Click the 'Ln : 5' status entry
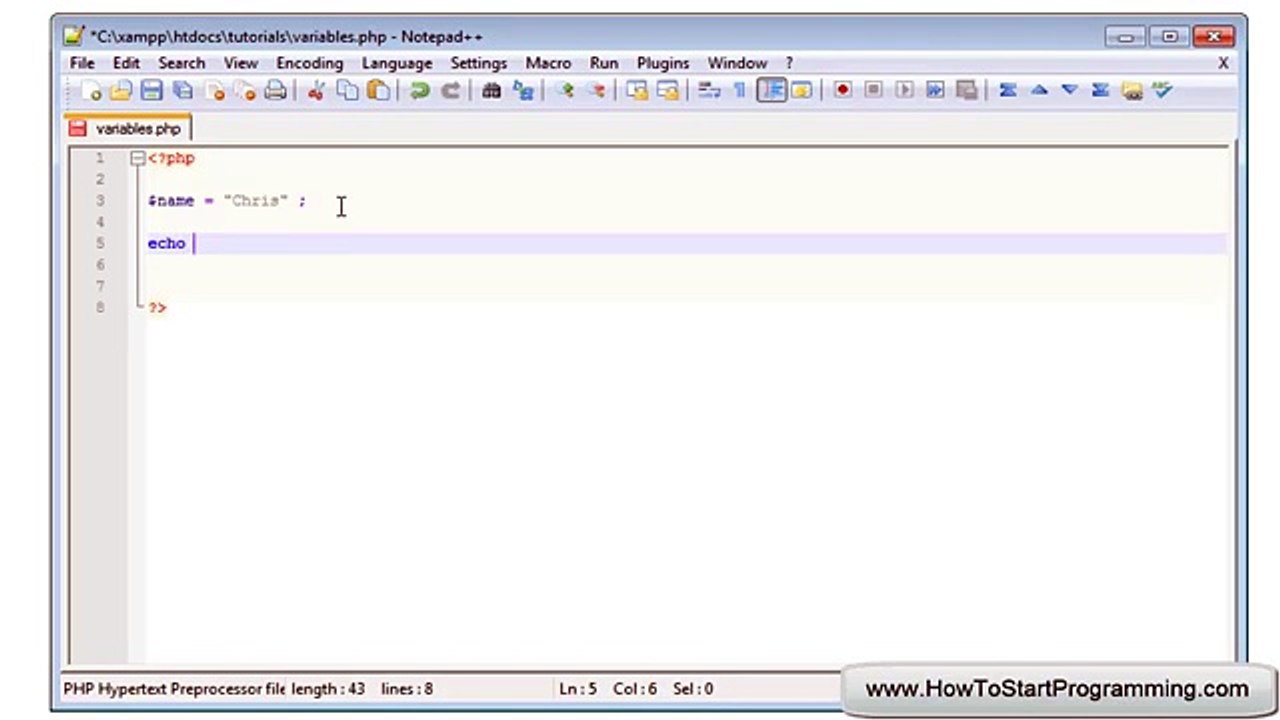The width and height of the screenshot is (1280, 720). [x=578, y=689]
